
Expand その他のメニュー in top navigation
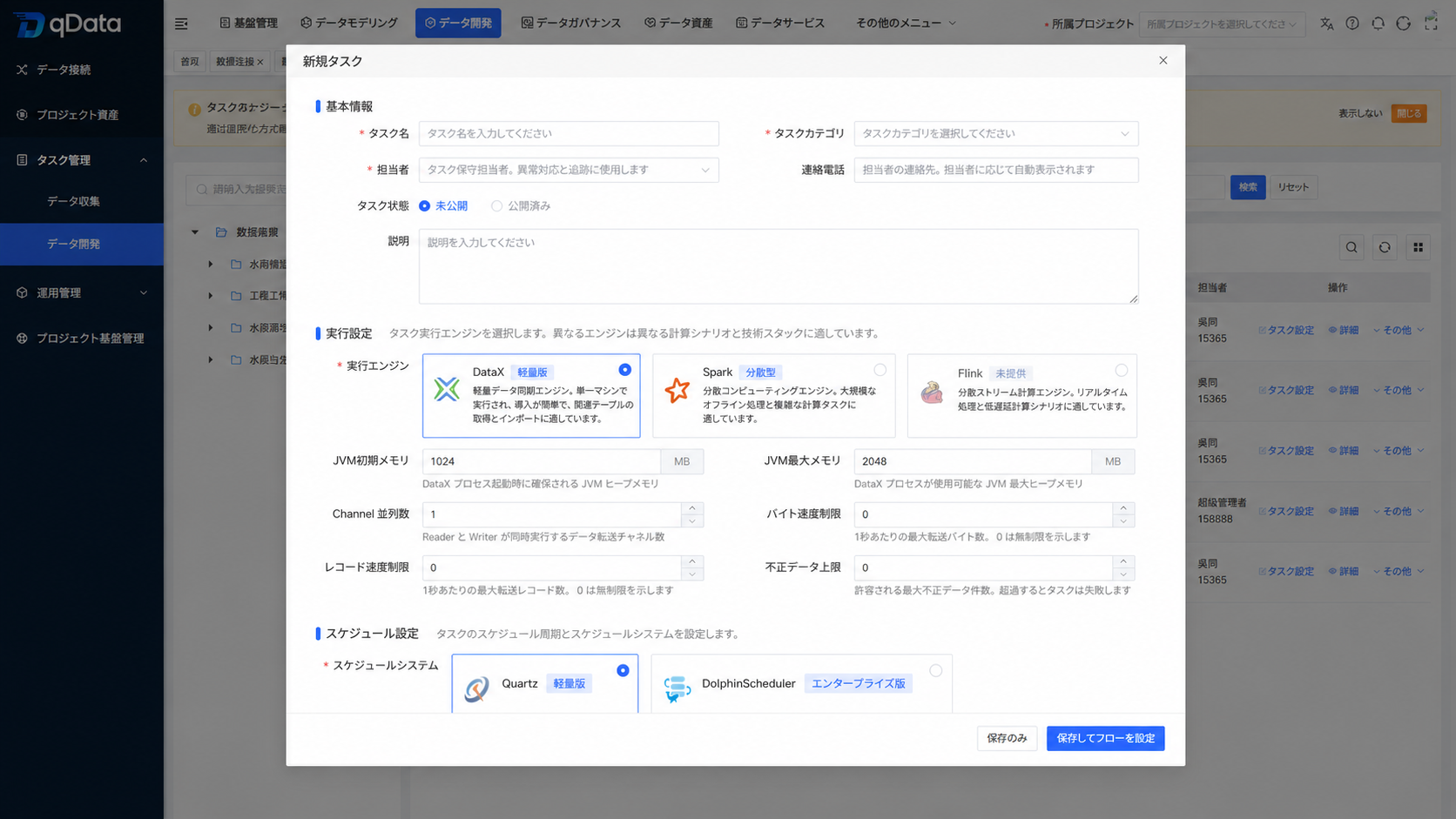pyautogui.click(x=906, y=23)
